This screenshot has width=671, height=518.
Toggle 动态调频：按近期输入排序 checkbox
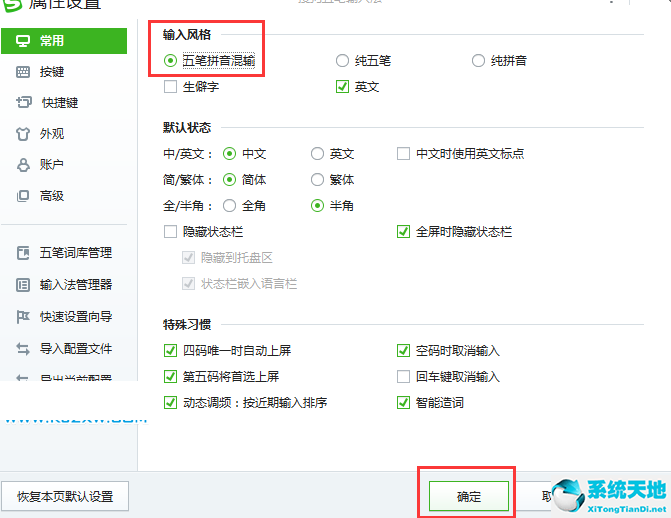(x=170, y=403)
